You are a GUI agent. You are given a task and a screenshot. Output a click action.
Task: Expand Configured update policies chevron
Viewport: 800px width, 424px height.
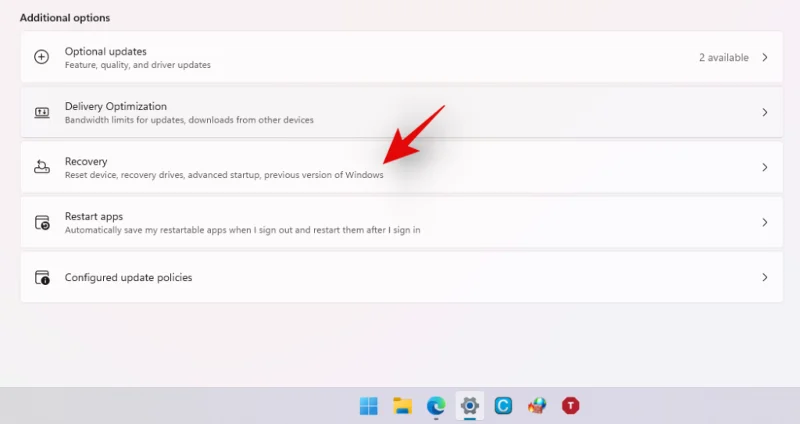pos(765,278)
